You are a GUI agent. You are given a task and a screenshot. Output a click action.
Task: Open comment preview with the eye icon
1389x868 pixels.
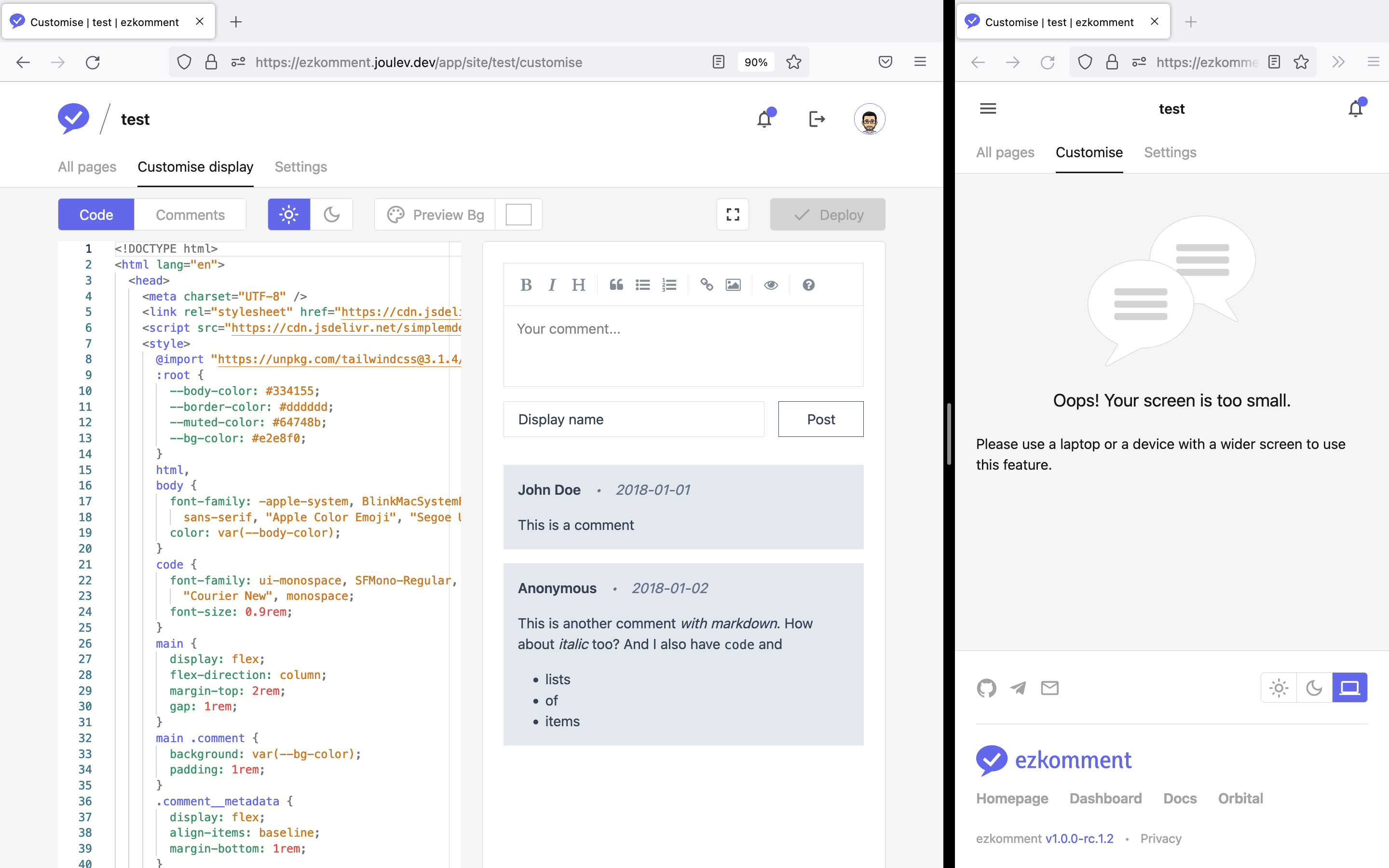(771, 284)
